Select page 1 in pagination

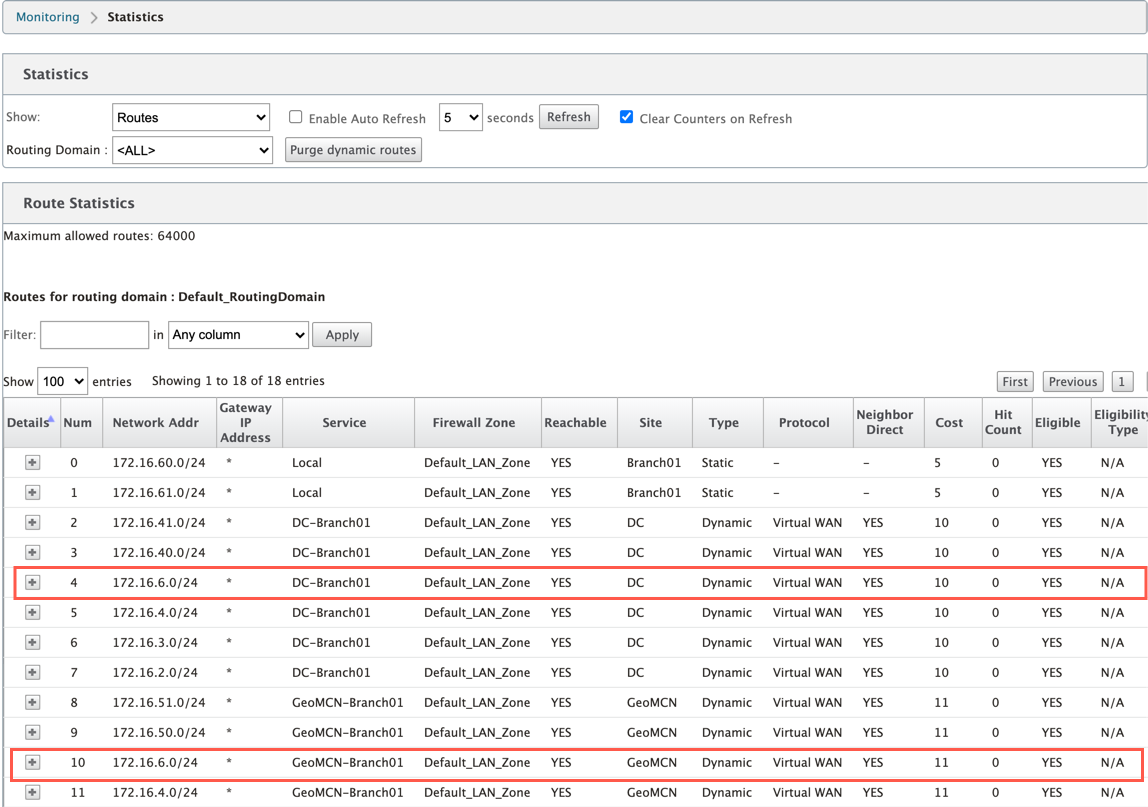tap(1122, 382)
